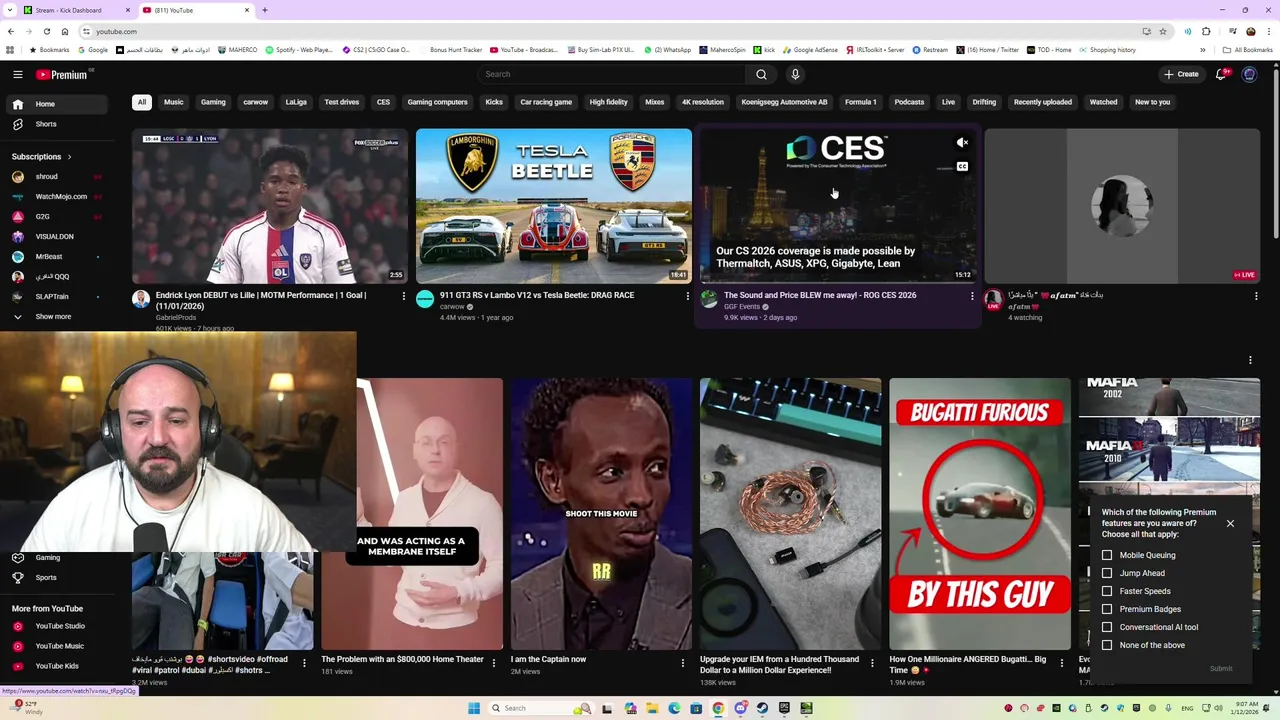Viewport: 1280px width, 720px height.
Task: Click the YouTube search input field
Action: 612,74
